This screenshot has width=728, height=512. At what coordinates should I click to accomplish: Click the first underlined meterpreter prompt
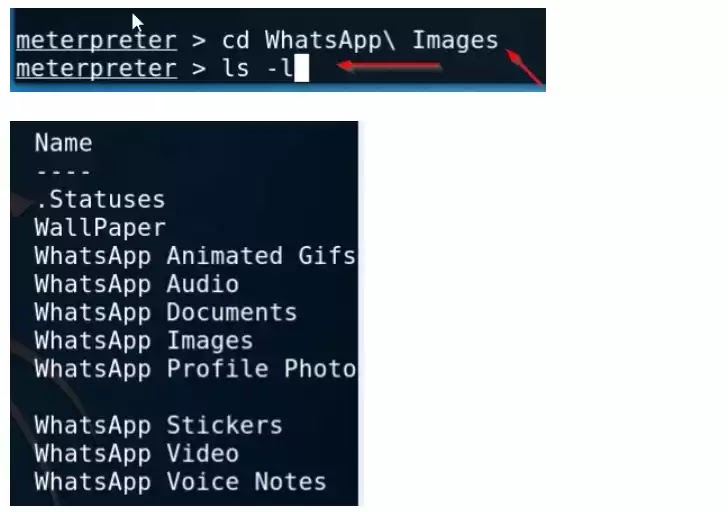96,40
